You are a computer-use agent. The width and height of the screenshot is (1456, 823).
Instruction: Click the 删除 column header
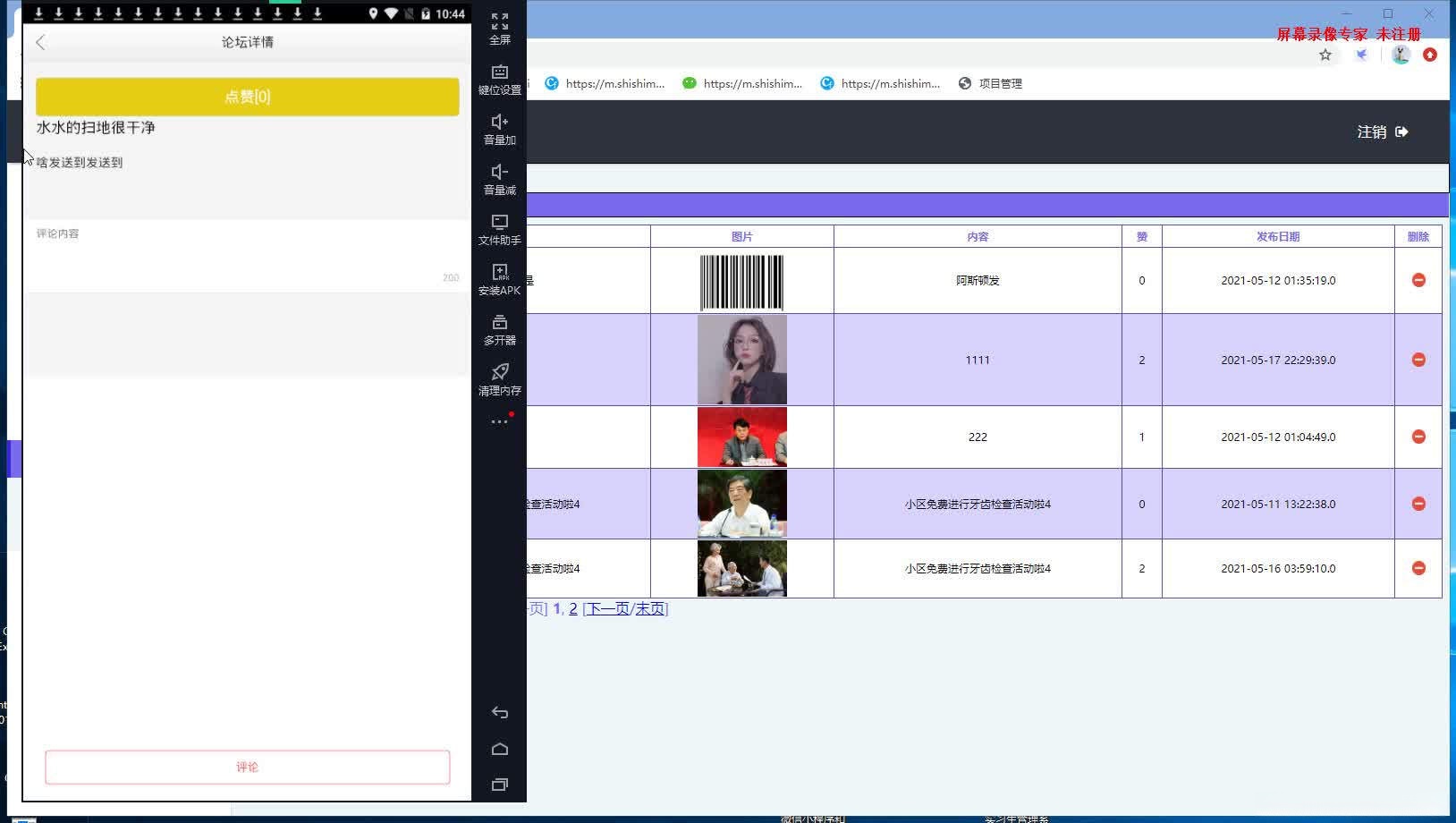pyautogui.click(x=1418, y=236)
